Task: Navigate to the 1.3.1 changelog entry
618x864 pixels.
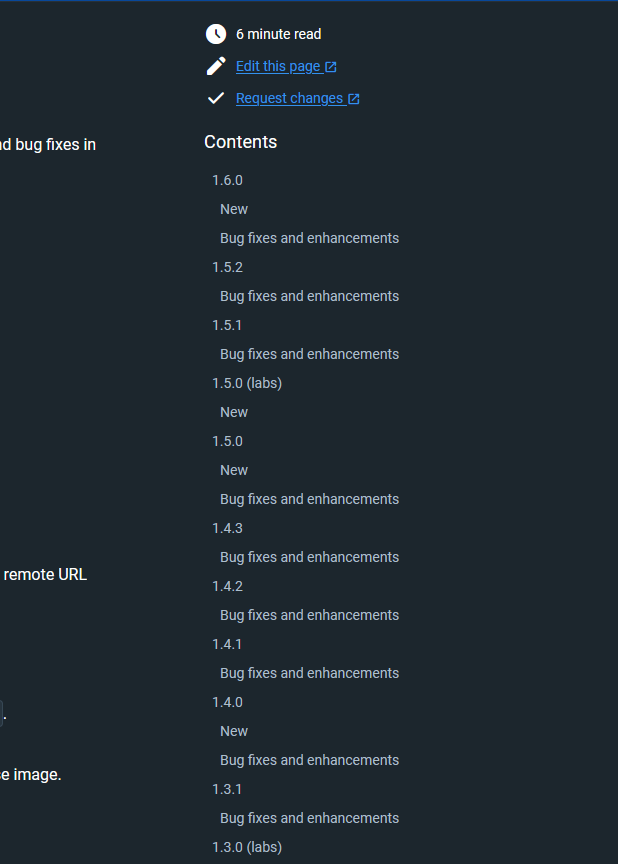Action: click(x=227, y=789)
